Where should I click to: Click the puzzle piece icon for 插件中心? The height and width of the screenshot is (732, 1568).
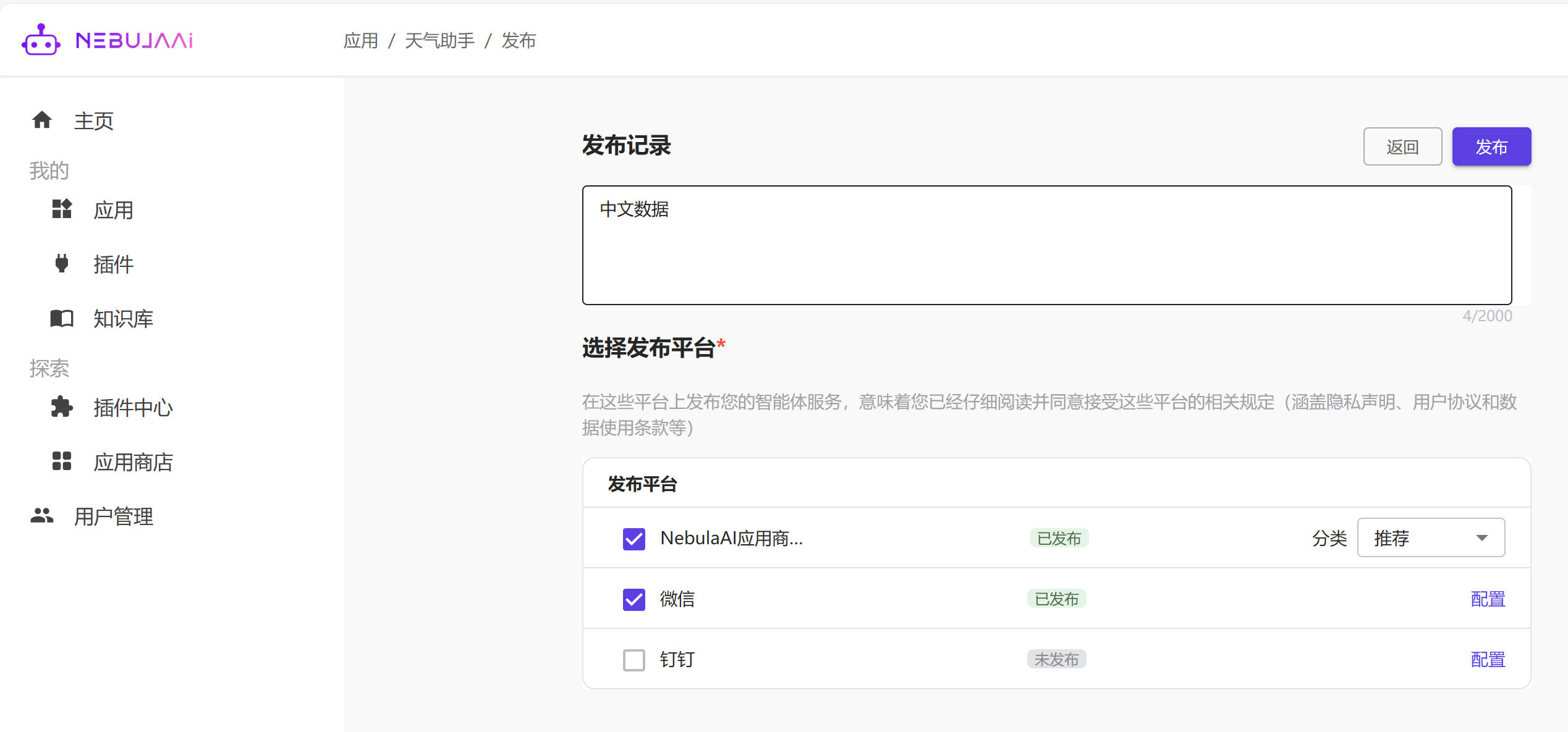(62, 407)
